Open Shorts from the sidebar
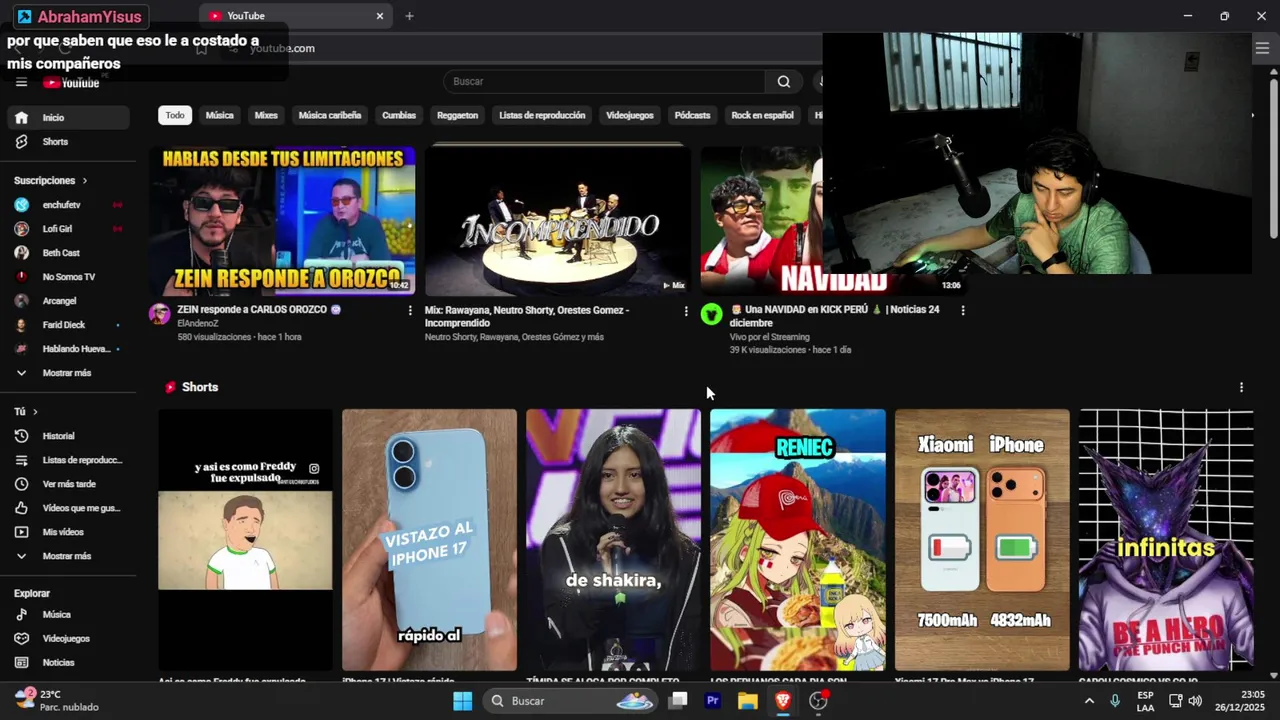 coord(69,142)
